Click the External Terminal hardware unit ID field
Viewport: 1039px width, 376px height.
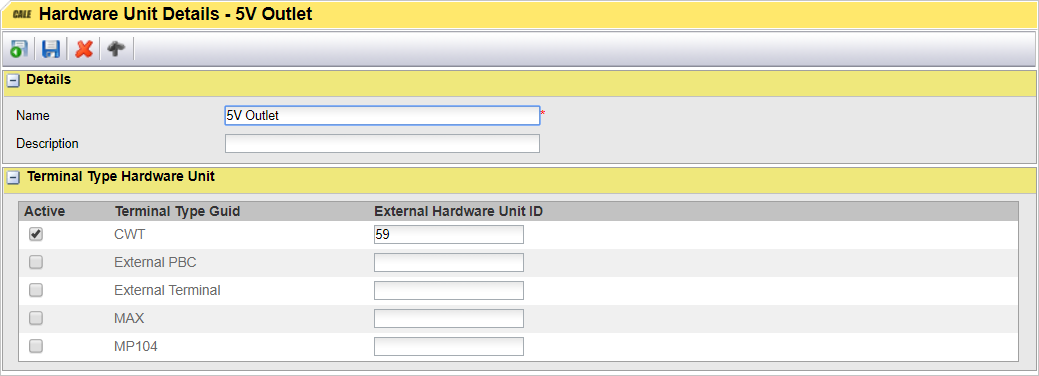tap(449, 290)
